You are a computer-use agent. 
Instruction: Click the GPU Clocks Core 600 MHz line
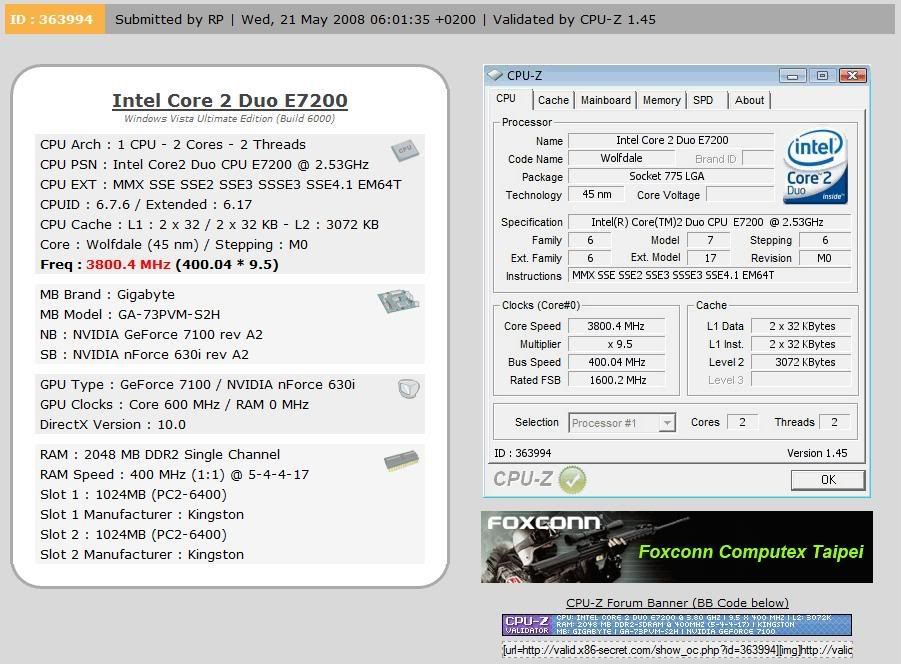click(174, 405)
